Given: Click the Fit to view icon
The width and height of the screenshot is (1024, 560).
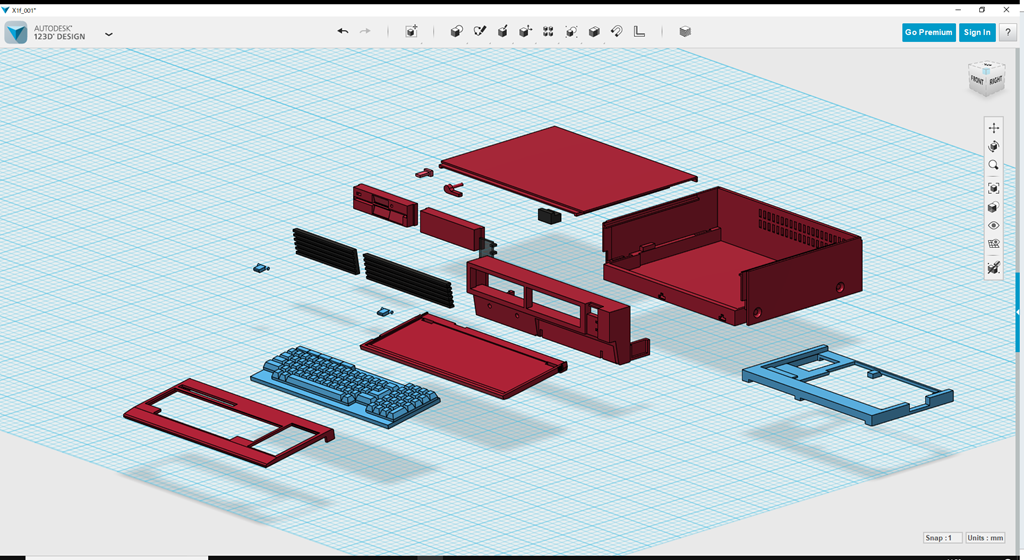Looking at the screenshot, I should pyautogui.click(x=993, y=188).
